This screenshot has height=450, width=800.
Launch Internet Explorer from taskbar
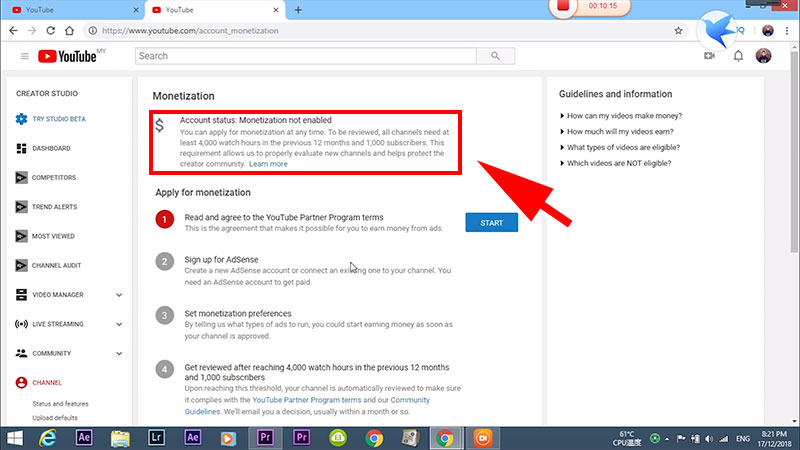[47, 438]
